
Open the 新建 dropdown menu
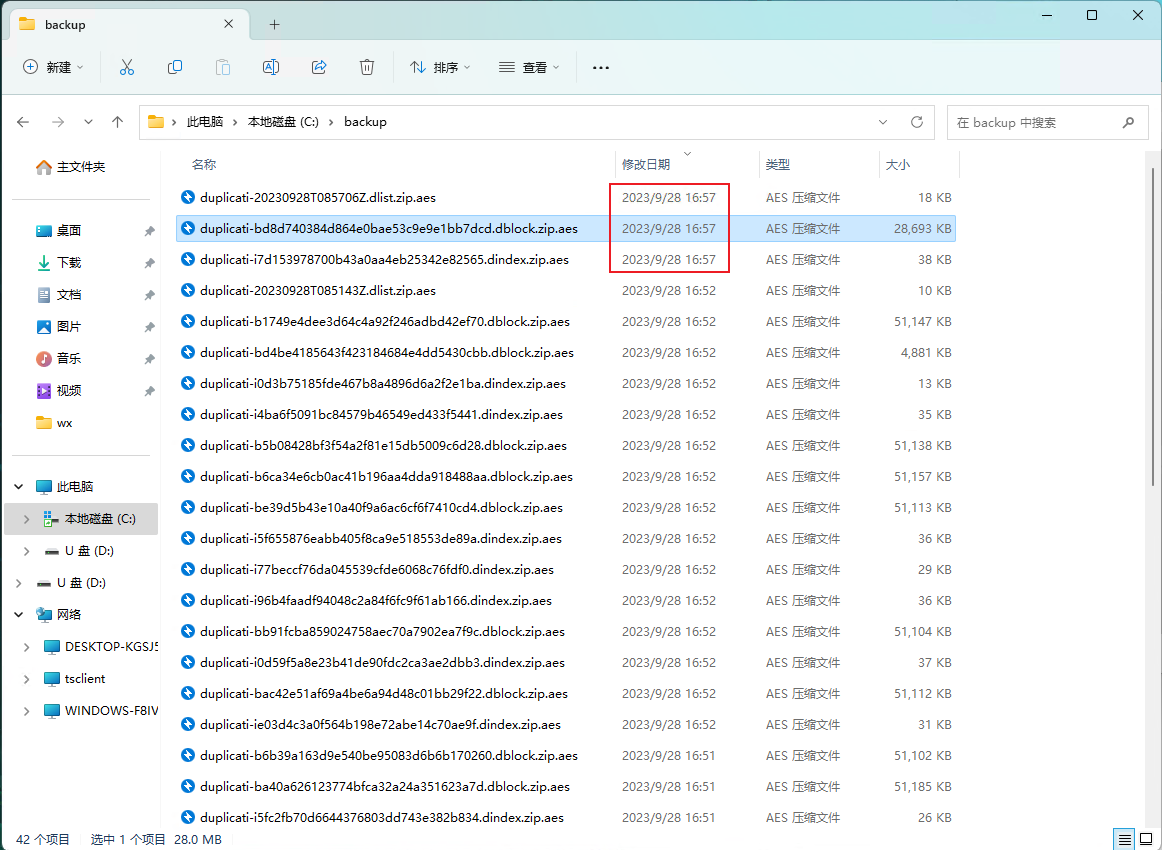click(53, 67)
